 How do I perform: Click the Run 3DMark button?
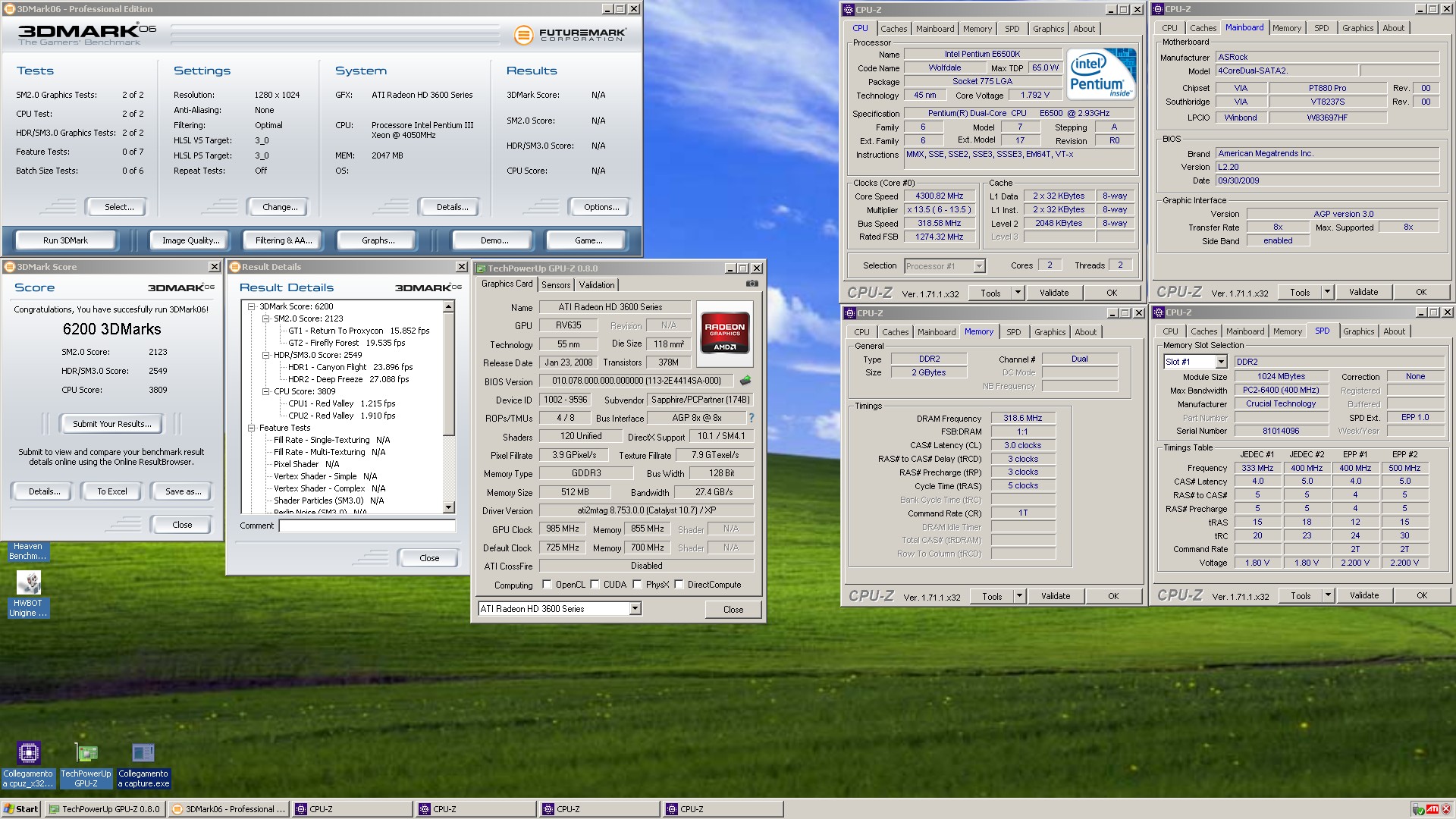click(65, 240)
